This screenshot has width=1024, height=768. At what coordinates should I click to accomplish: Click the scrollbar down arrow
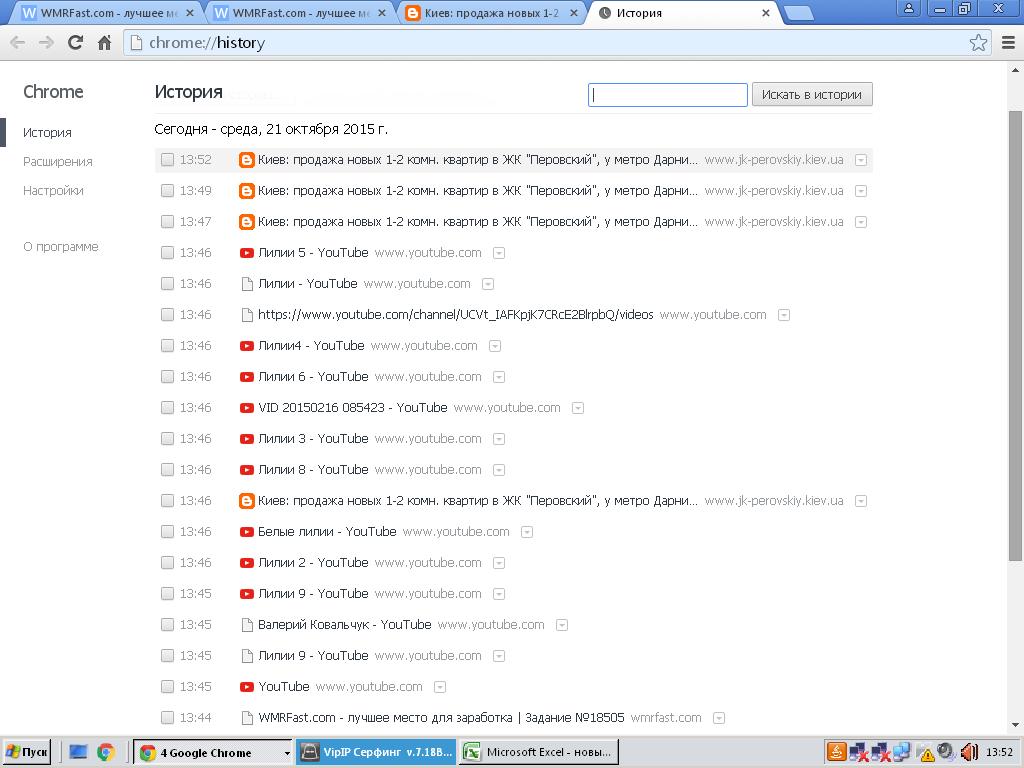pos(1015,724)
